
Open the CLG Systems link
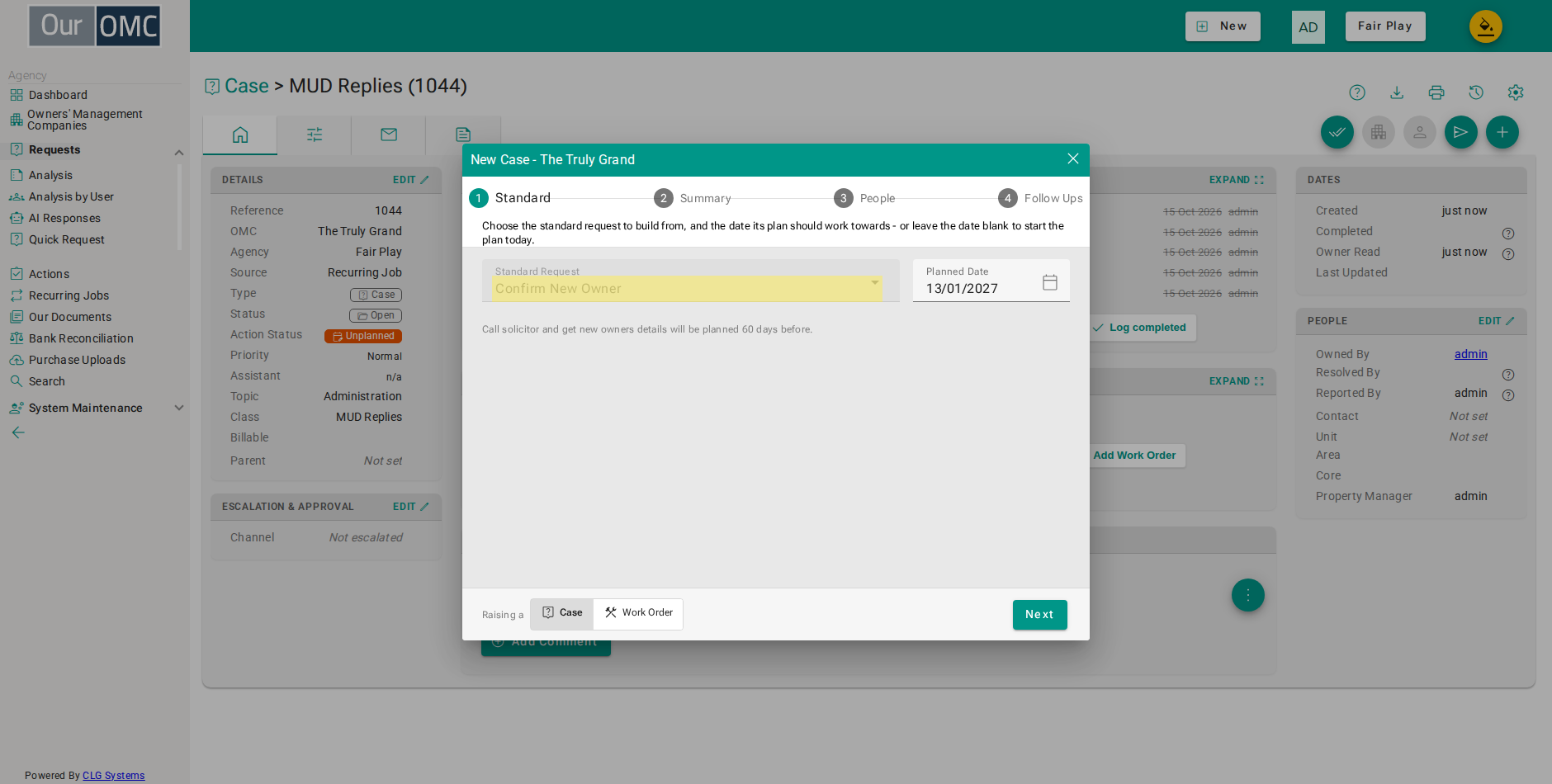coord(113,776)
